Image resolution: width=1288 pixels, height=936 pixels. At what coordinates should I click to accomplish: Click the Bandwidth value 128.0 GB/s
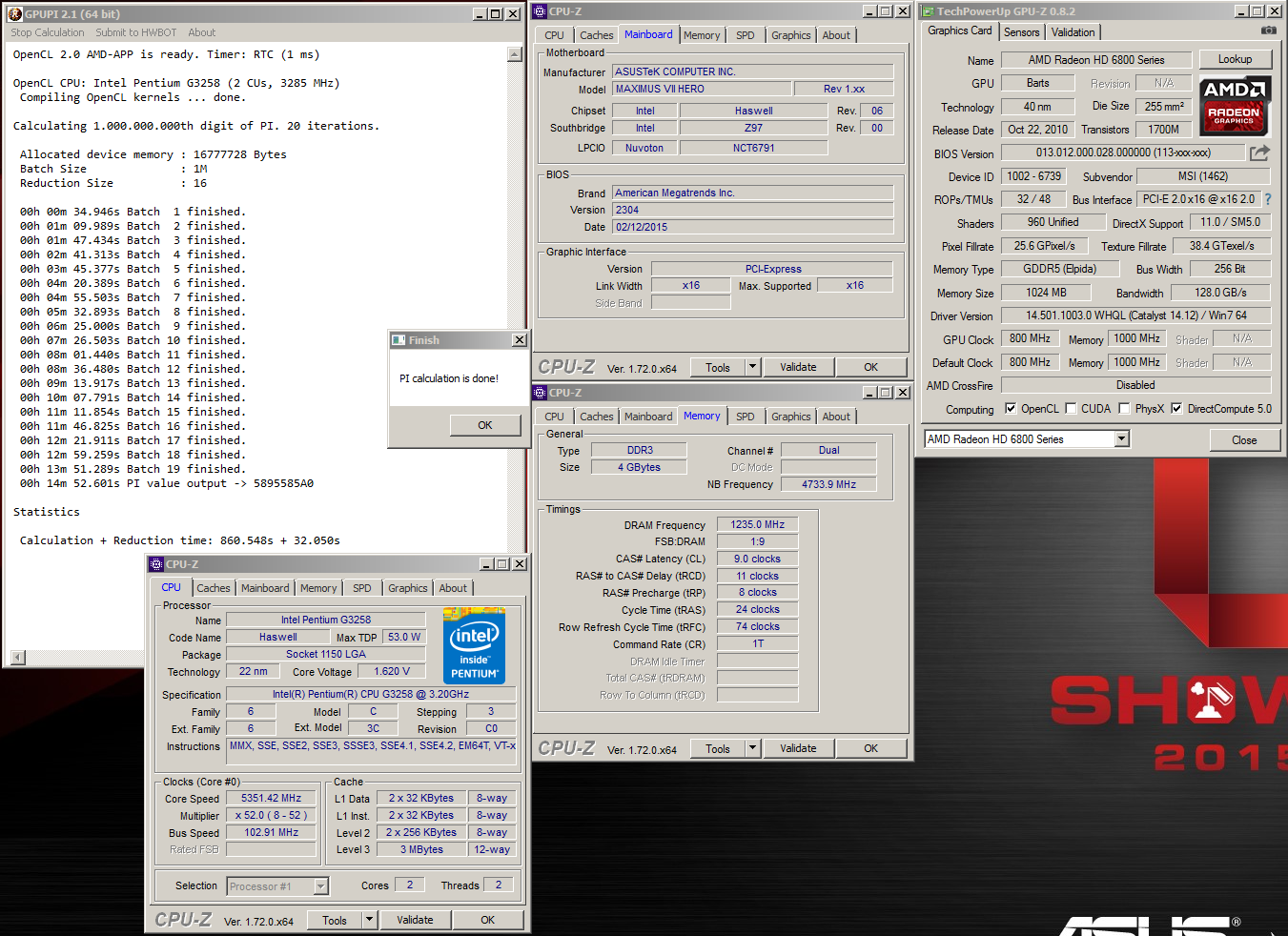pyautogui.click(x=1220, y=293)
